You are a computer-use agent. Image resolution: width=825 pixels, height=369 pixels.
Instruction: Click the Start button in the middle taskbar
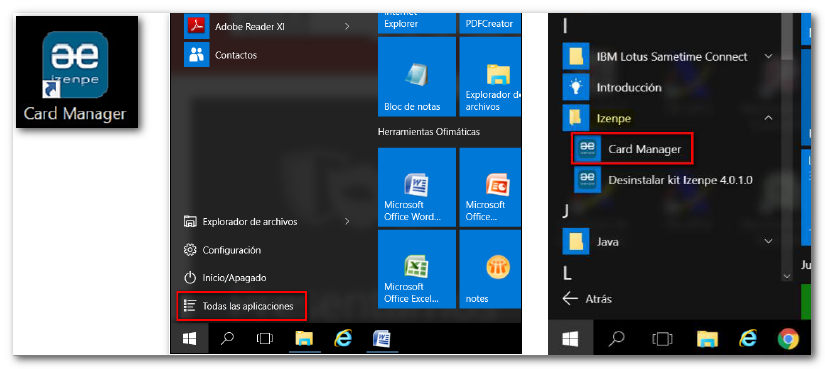coord(189,338)
